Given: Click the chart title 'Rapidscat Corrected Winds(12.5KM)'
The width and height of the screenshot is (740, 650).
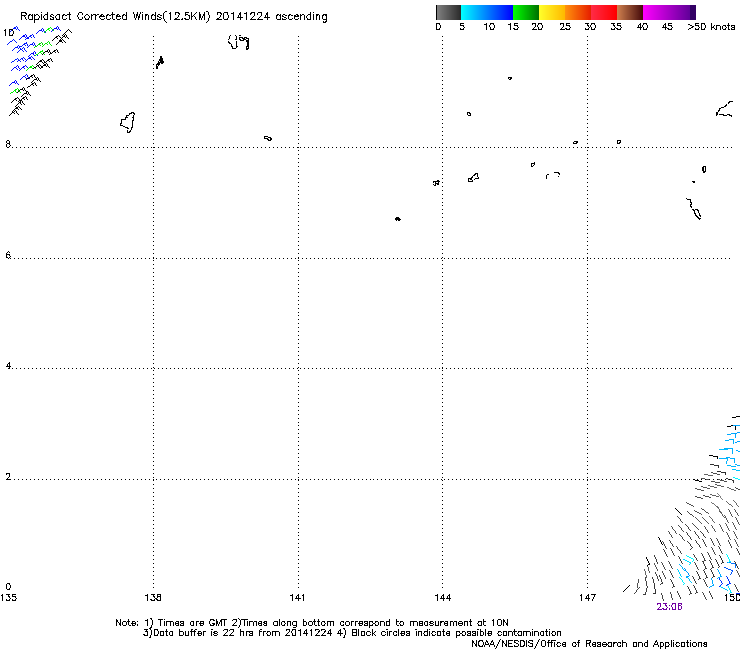Looking at the screenshot, I should point(115,17).
